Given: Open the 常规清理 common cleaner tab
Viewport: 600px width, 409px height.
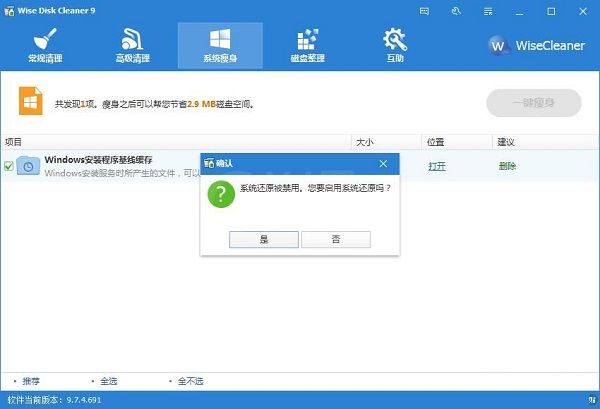Looking at the screenshot, I should tap(45, 45).
